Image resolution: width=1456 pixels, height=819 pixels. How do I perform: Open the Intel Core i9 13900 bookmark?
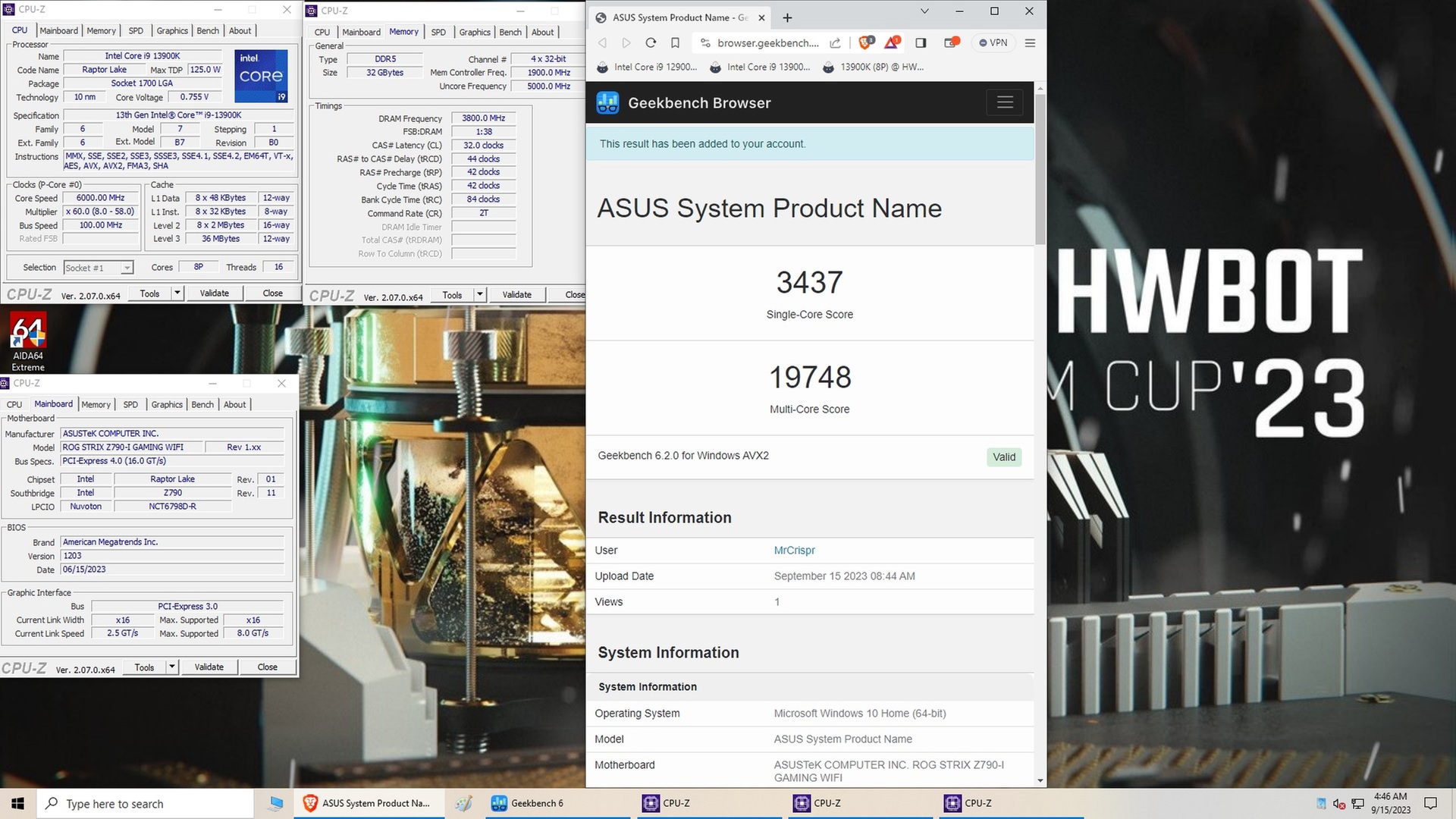pos(760,67)
